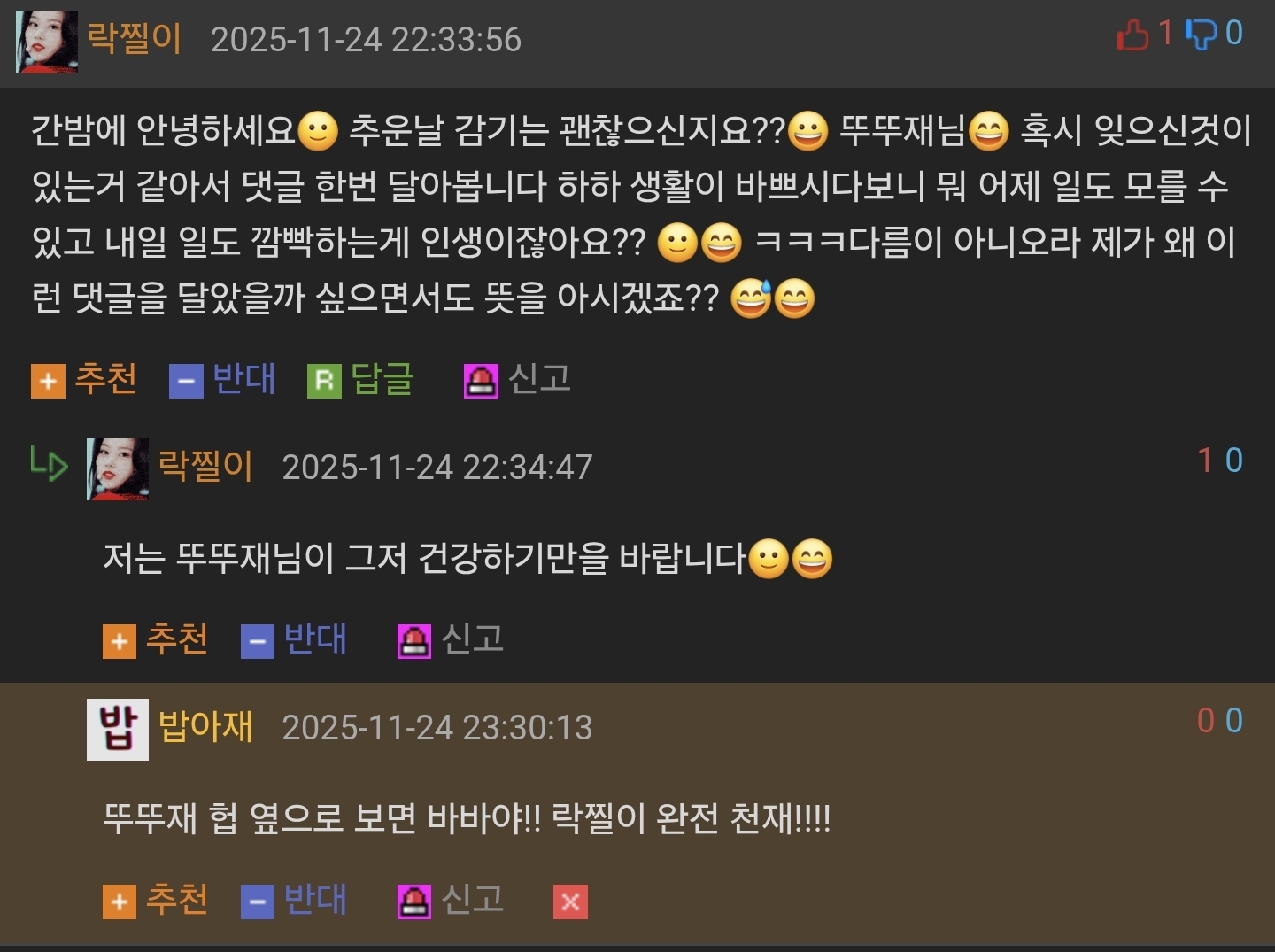Click blue minus 반대 icon under first comment
The height and width of the screenshot is (952, 1275).
coord(186,381)
